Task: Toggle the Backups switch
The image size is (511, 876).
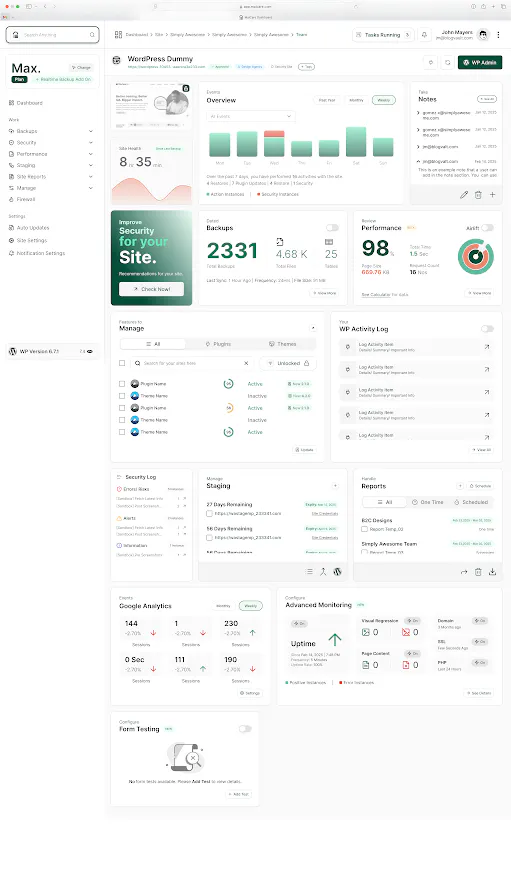Action: tap(332, 227)
